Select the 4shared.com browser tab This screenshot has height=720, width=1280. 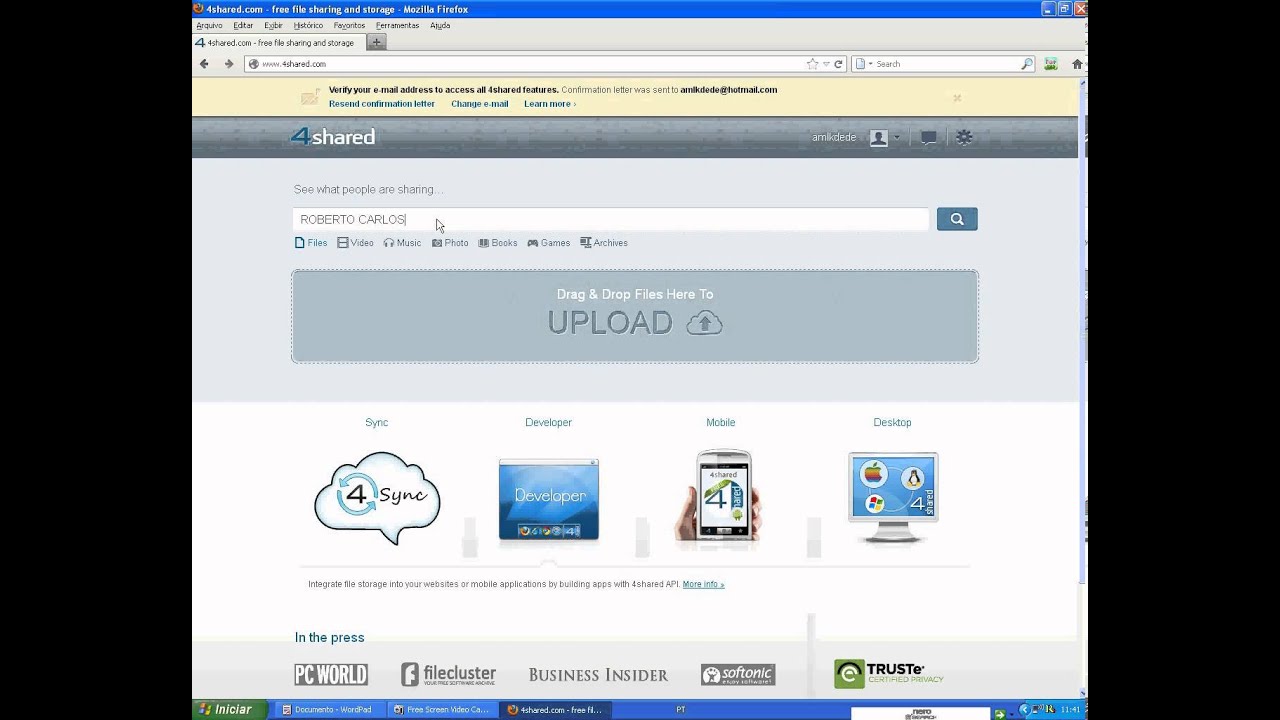(x=277, y=43)
